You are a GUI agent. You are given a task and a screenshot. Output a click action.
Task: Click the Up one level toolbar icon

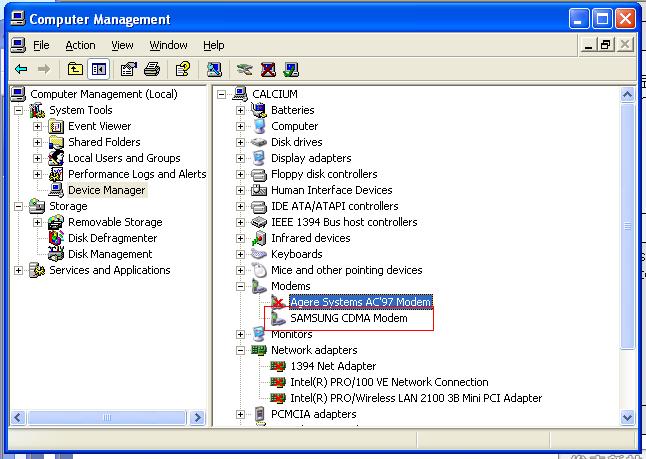click(75, 69)
